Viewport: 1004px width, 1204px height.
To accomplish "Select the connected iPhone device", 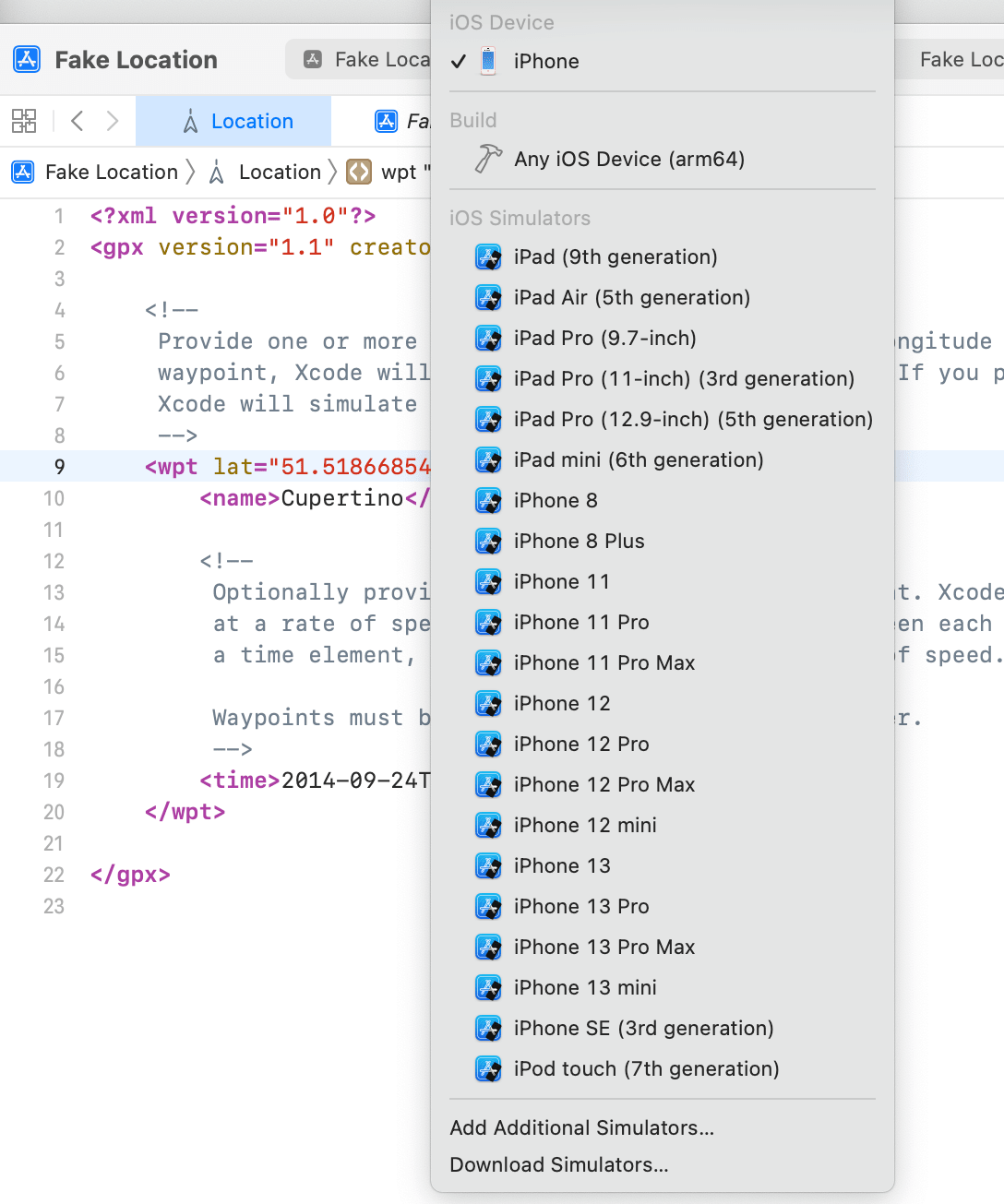I will [x=663, y=62].
